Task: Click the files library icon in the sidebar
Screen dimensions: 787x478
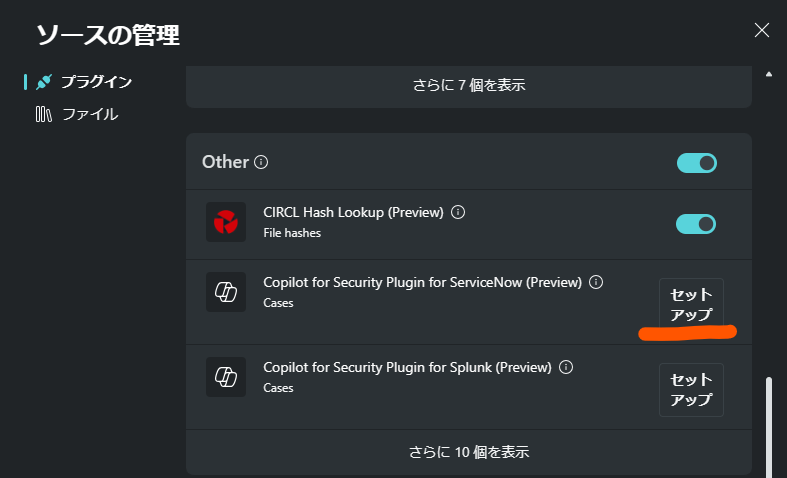Action: click(43, 114)
